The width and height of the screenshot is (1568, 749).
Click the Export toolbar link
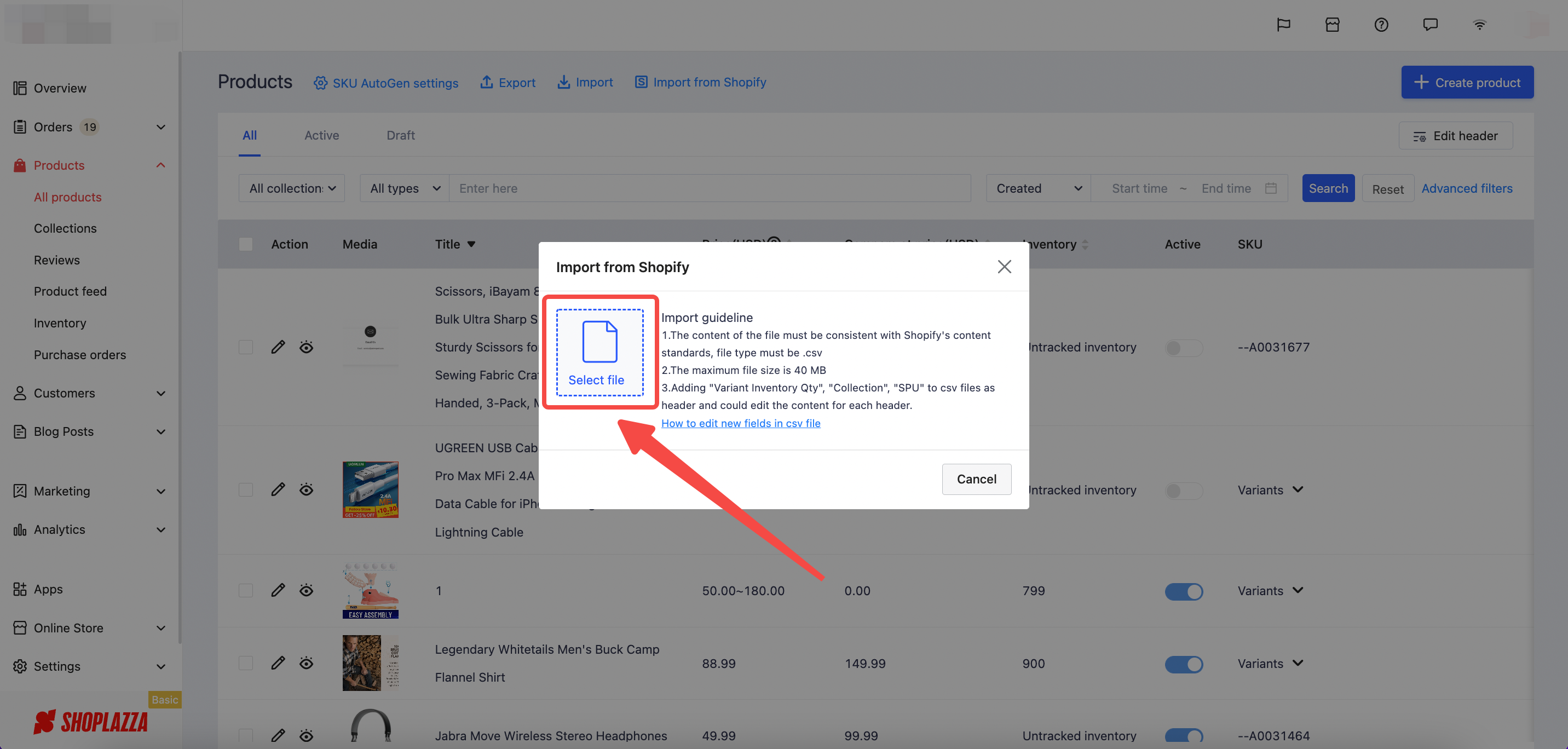pos(508,82)
